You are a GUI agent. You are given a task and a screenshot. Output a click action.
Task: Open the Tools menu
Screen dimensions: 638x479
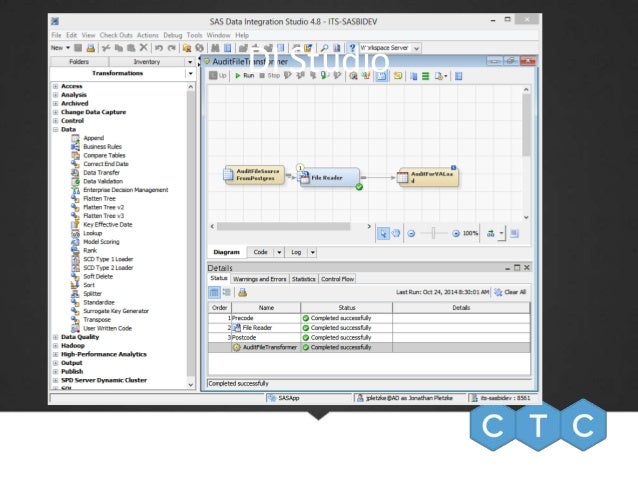coord(194,35)
